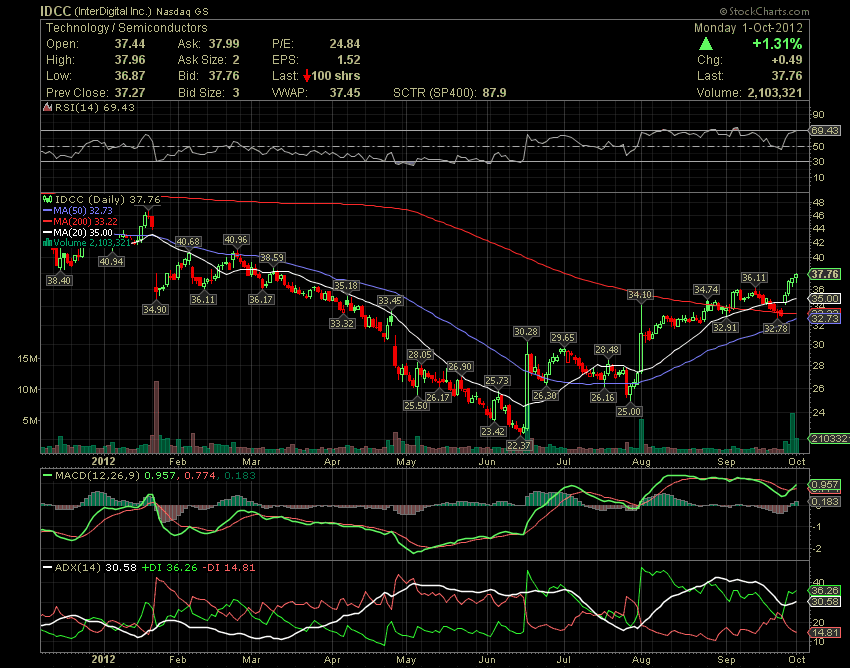Select the Open value 37.44
The width and height of the screenshot is (850, 668).
pyautogui.click(x=130, y=44)
